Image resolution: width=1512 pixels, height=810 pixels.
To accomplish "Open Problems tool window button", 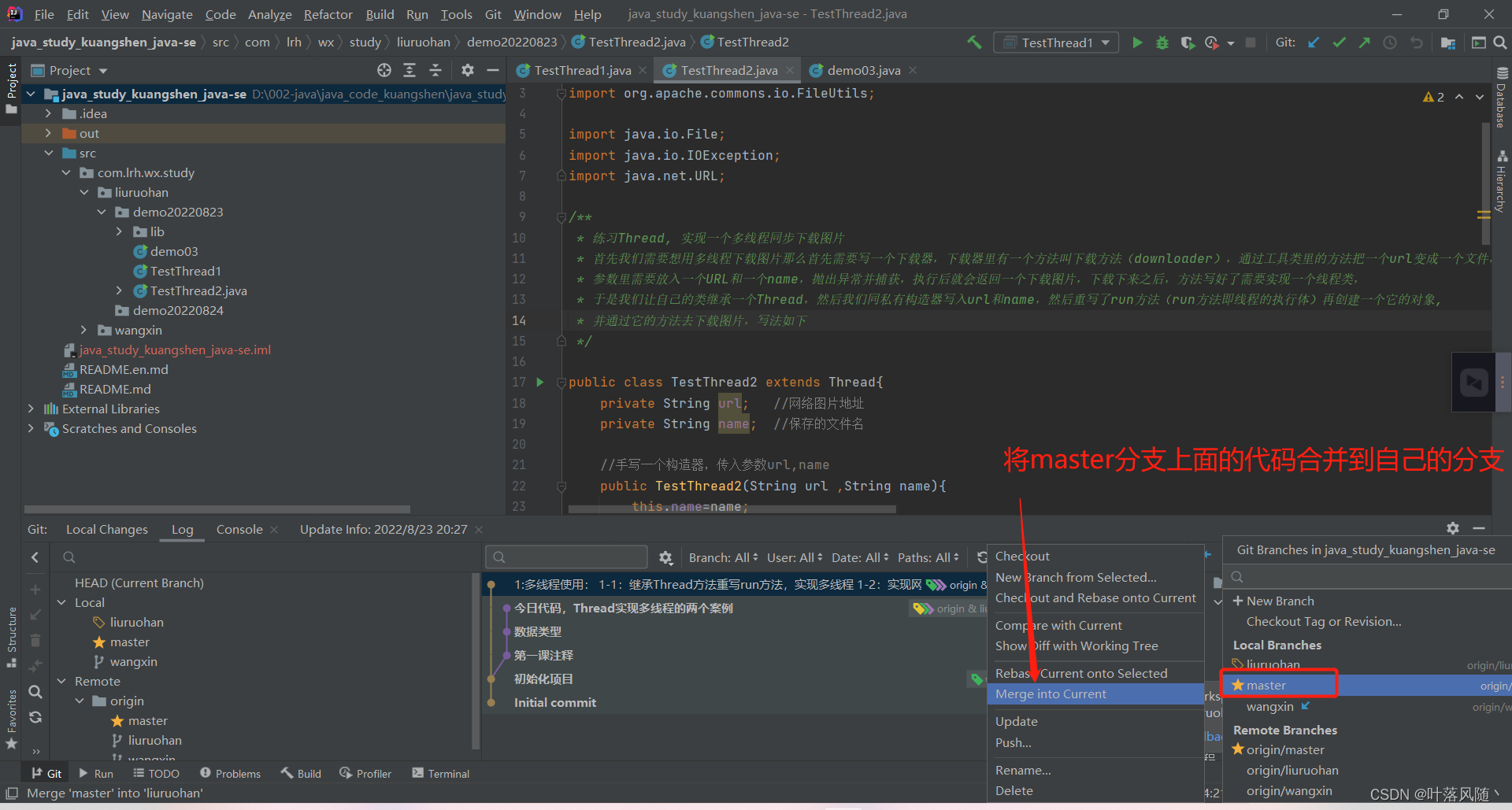I will (x=230, y=774).
